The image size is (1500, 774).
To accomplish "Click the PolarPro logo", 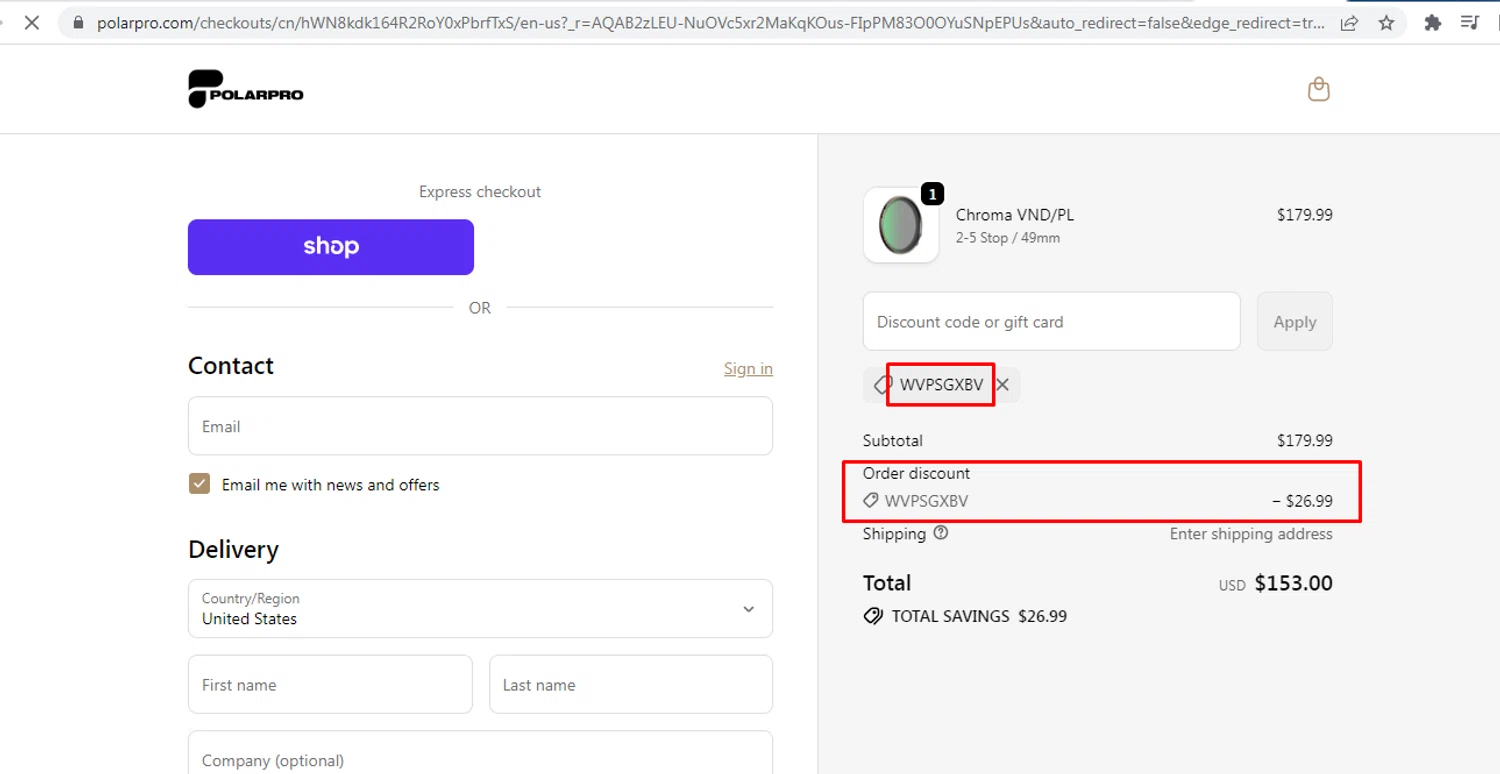I will pos(246,89).
